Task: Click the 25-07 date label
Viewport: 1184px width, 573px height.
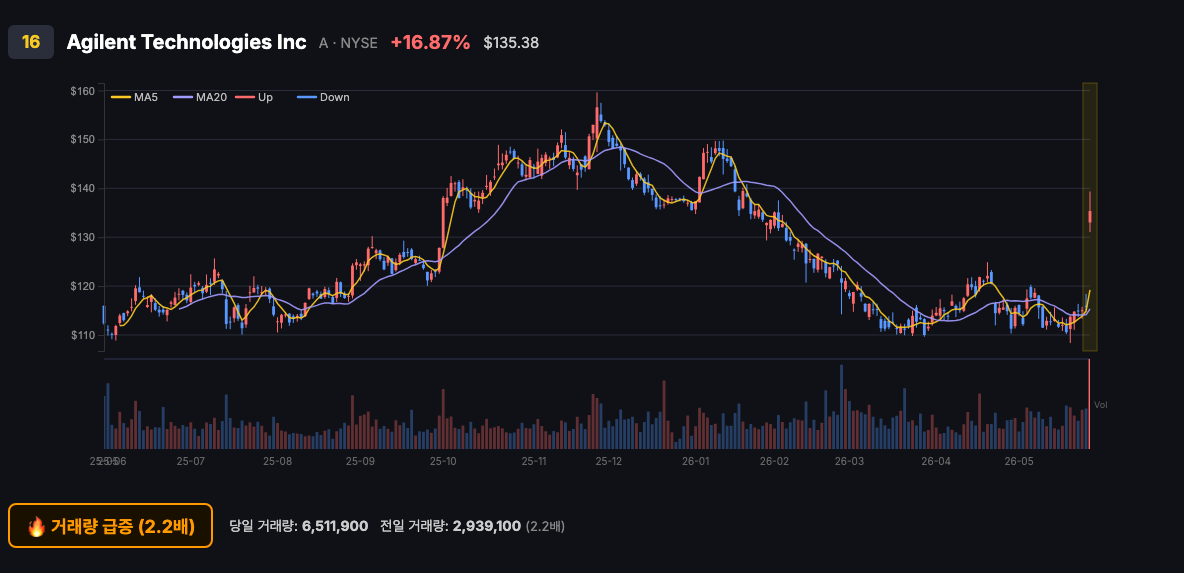Action: tap(190, 461)
